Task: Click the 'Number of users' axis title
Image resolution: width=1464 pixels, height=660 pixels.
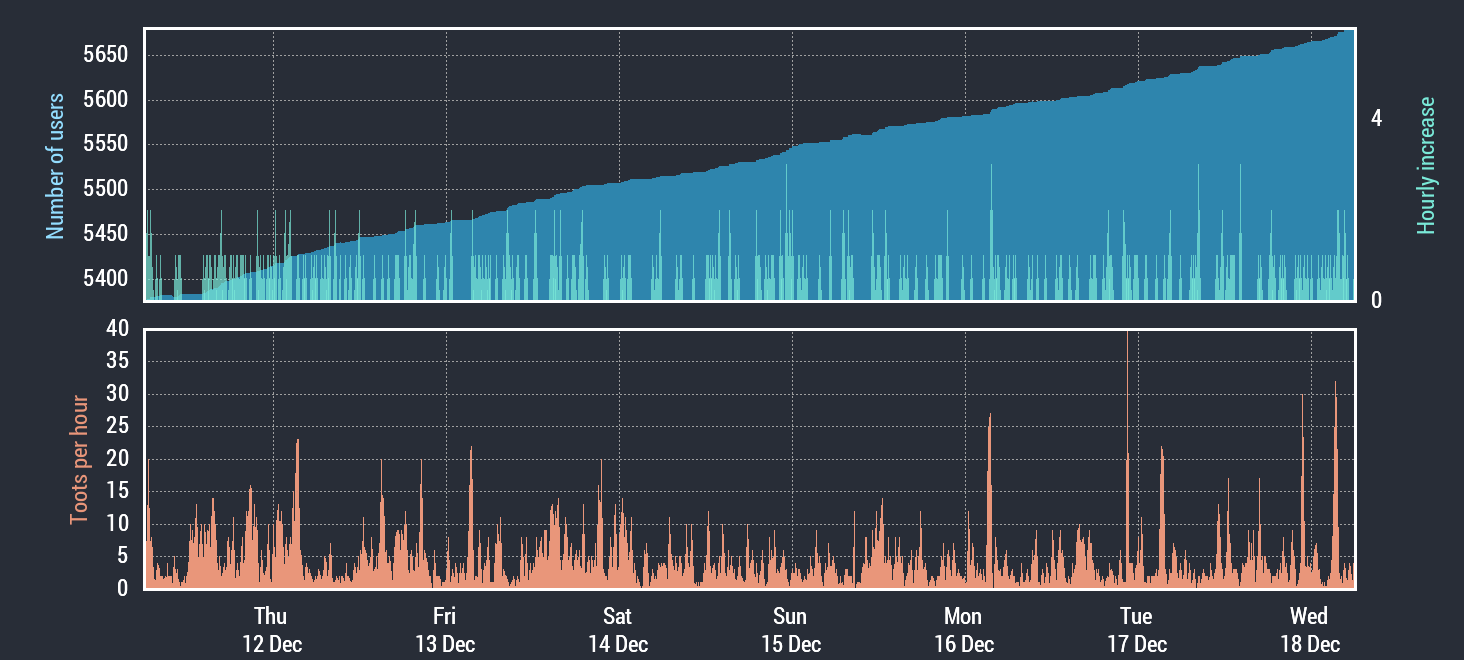Action: click(x=55, y=166)
